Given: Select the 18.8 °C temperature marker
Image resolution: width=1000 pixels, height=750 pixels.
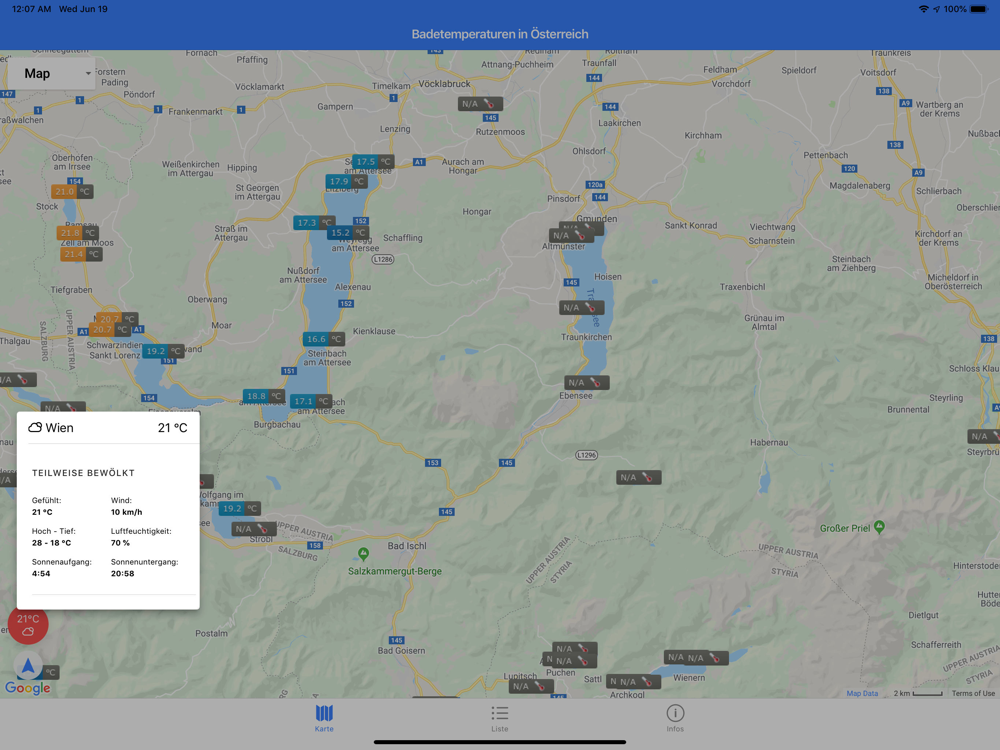Looking at the screenshot, I should point(263,396).
